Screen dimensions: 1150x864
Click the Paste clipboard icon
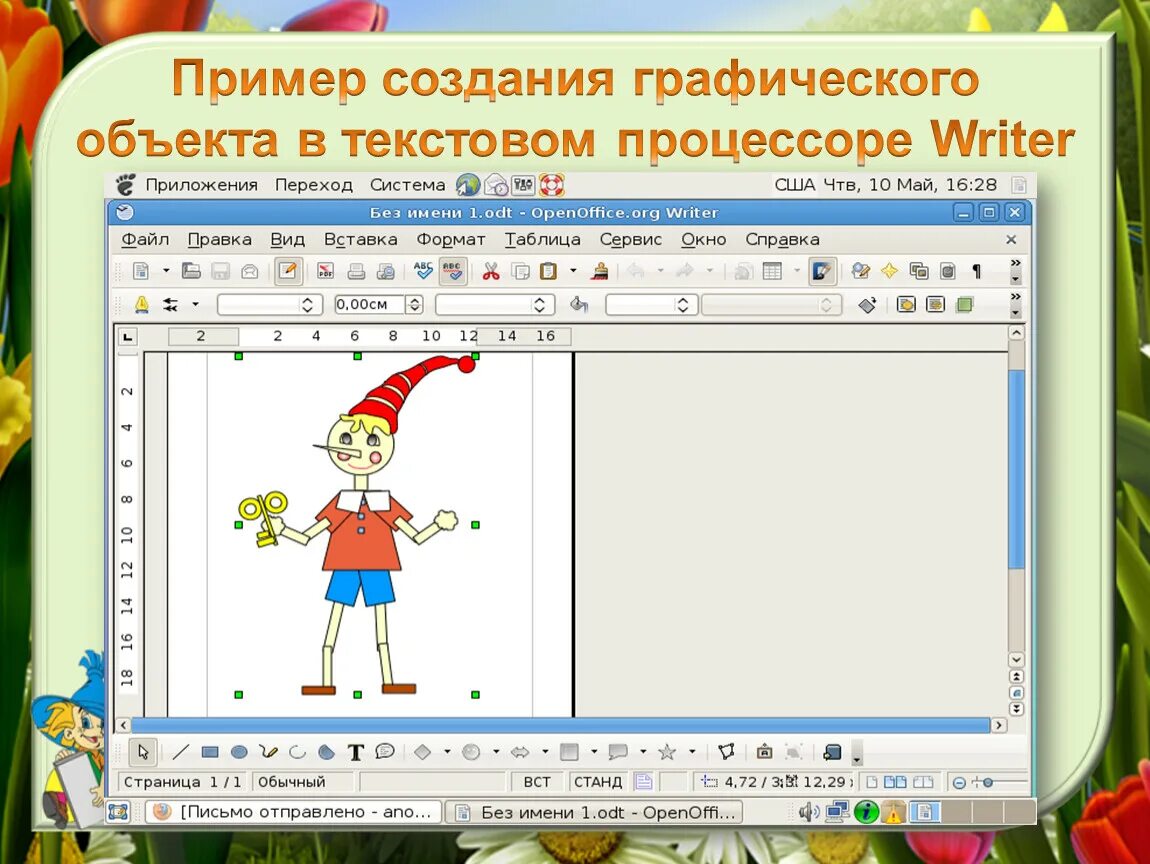[549, 271]
